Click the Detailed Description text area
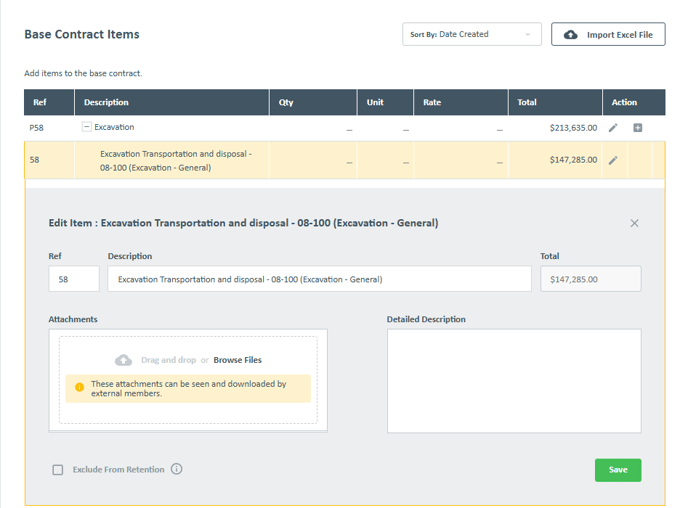The image size is (688, 508). click(514, 381)
